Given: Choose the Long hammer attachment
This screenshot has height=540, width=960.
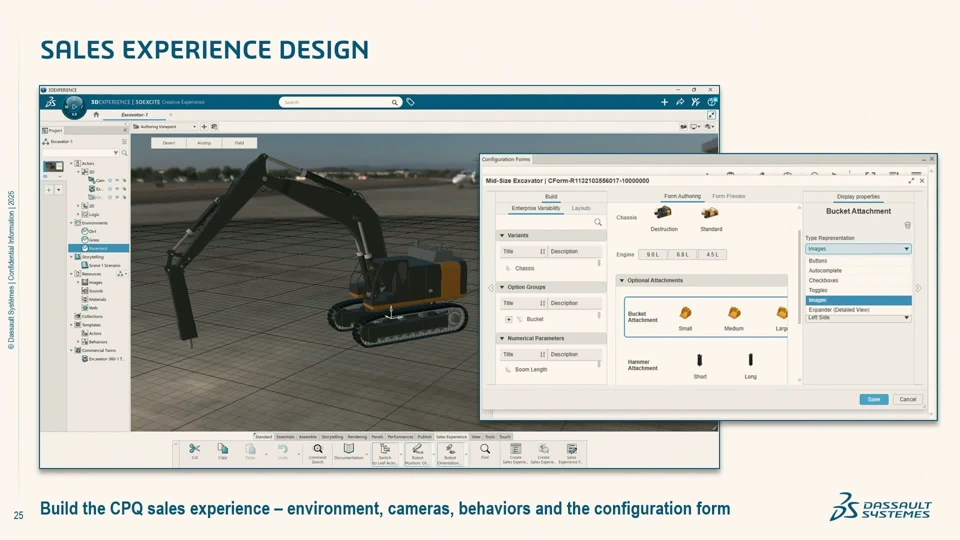Looking at the screenshot, I should (x=750, y=366).
